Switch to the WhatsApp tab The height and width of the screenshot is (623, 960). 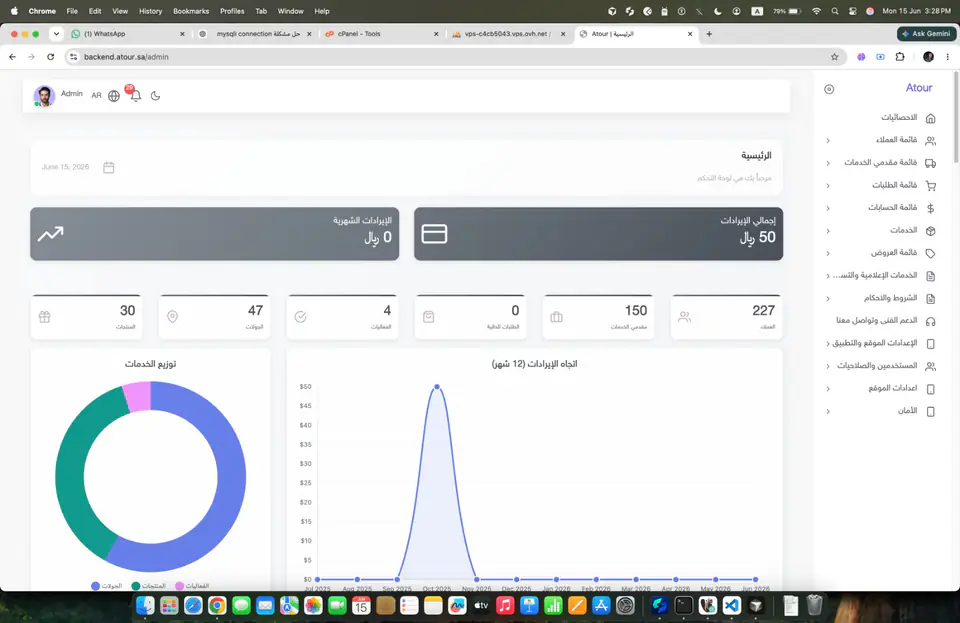127,34
